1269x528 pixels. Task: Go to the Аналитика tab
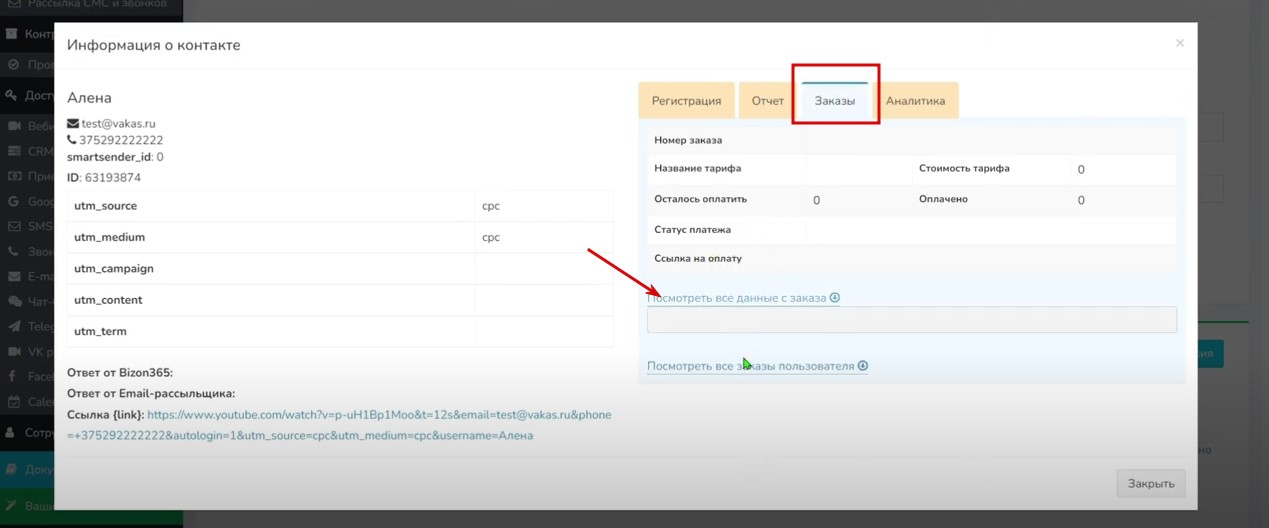pos(915,101)
